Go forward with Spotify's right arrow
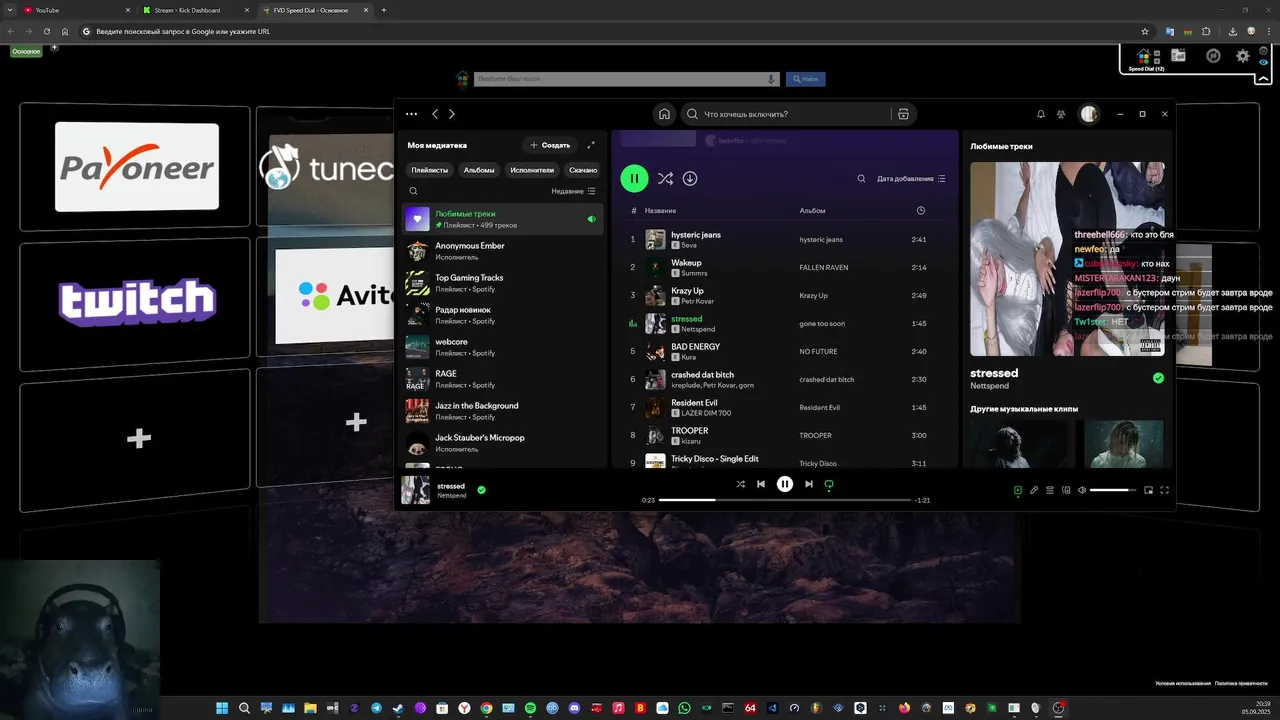This screenshot has height=720, width=1280. 452,114
